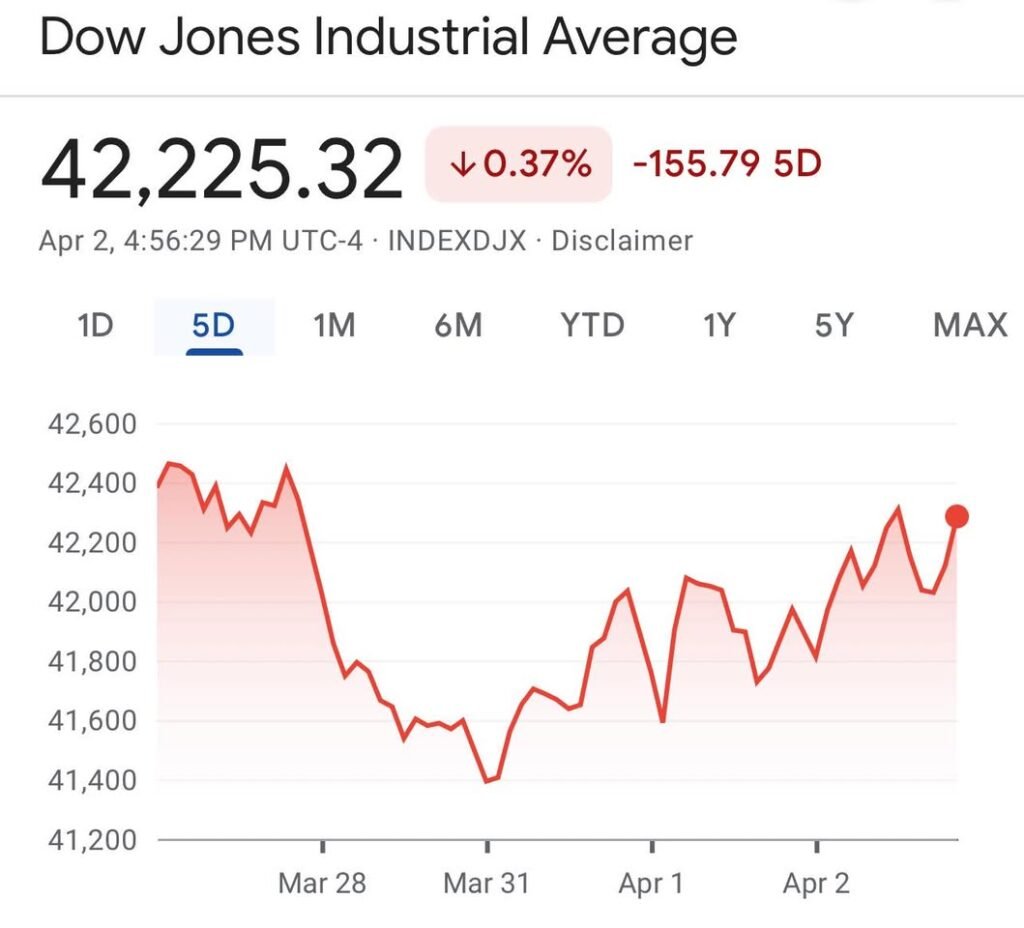This screenshot has width=1024, height=928.
Task: Switch to the 1M chart view
Action: [x=334, y=325]
